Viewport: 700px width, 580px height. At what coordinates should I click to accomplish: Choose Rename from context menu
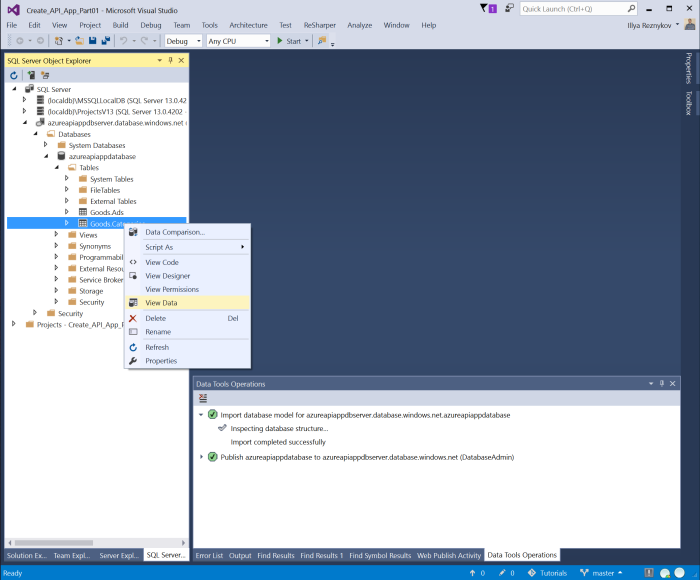click(188, 332)
